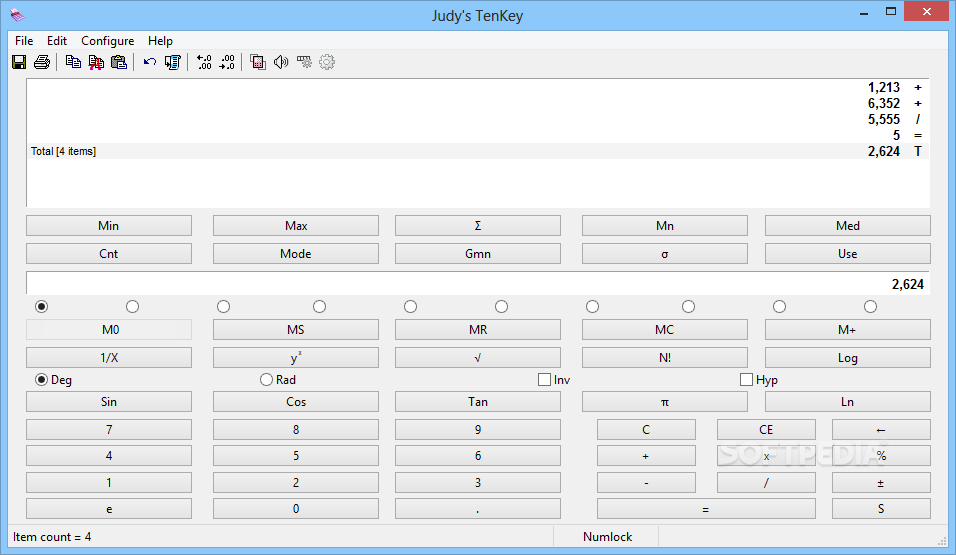Click the app icon in the title bar
The image size is (956, 555).
tap(18, 15)
